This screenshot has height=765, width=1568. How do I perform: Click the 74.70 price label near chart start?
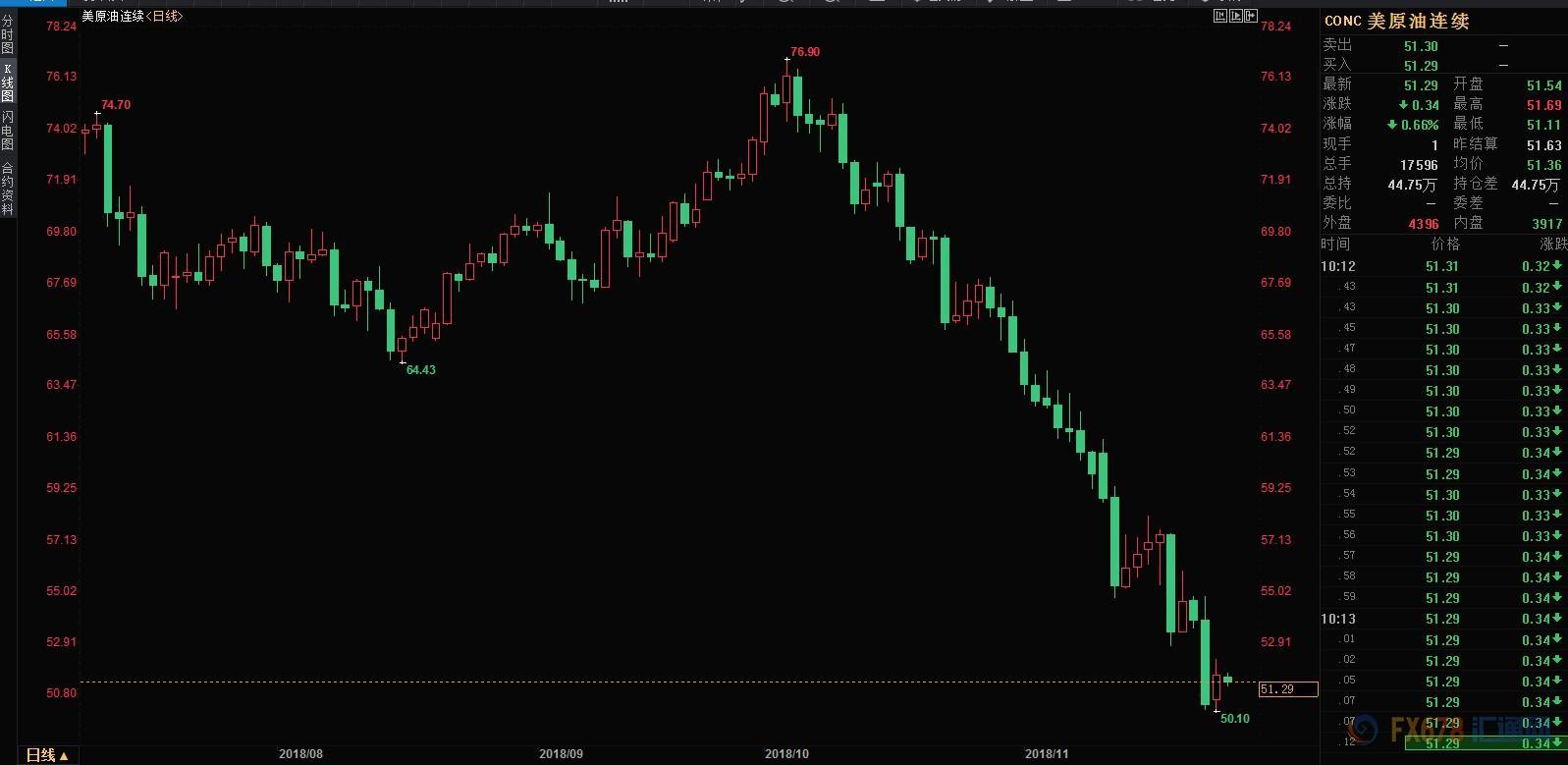[x=116, y=105]
